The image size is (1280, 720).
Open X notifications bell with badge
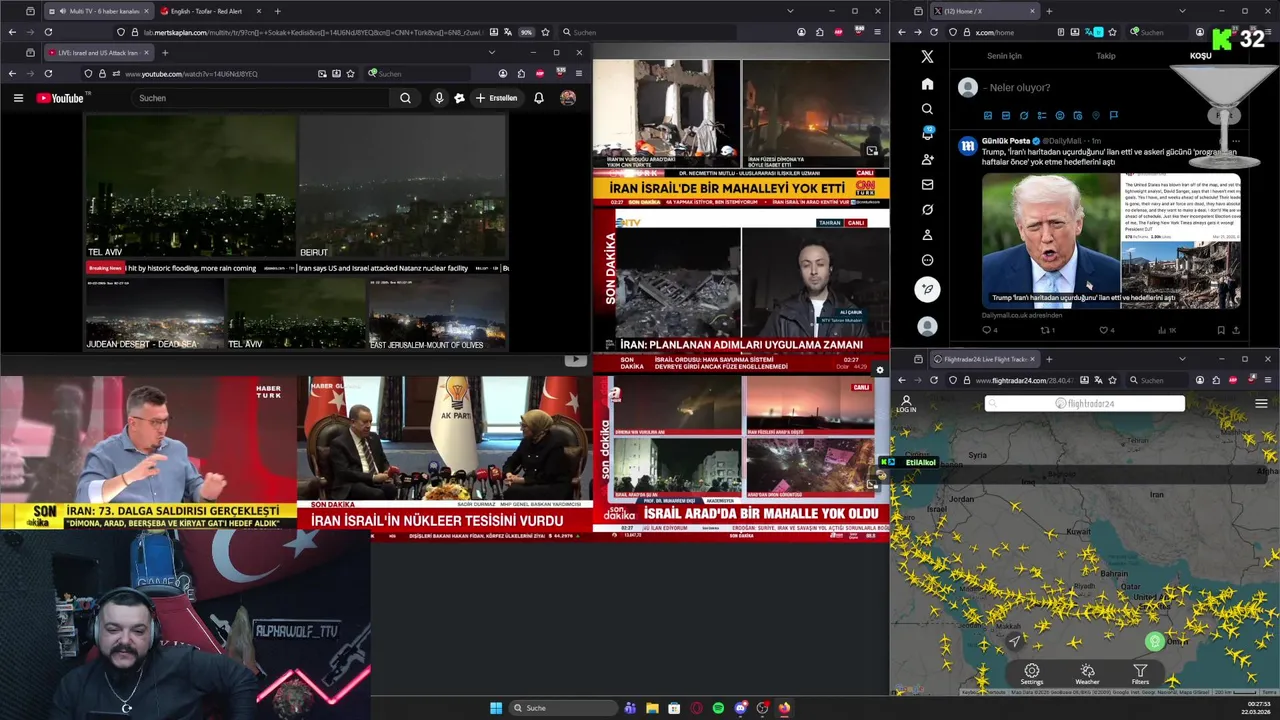[927, 134]
